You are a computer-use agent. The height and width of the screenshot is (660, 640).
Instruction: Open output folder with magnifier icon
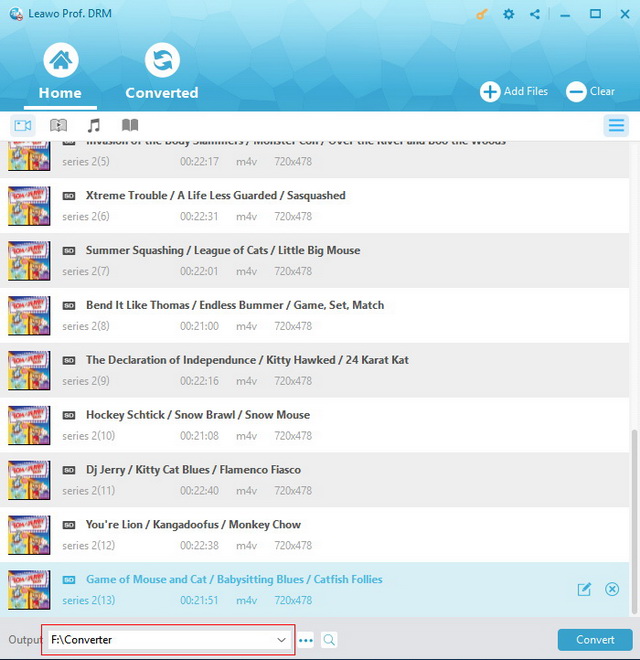click(329, 640)
